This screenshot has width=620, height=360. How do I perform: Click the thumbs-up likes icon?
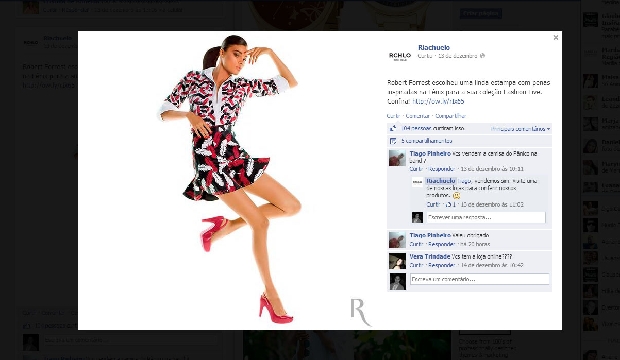pos(393,129)
